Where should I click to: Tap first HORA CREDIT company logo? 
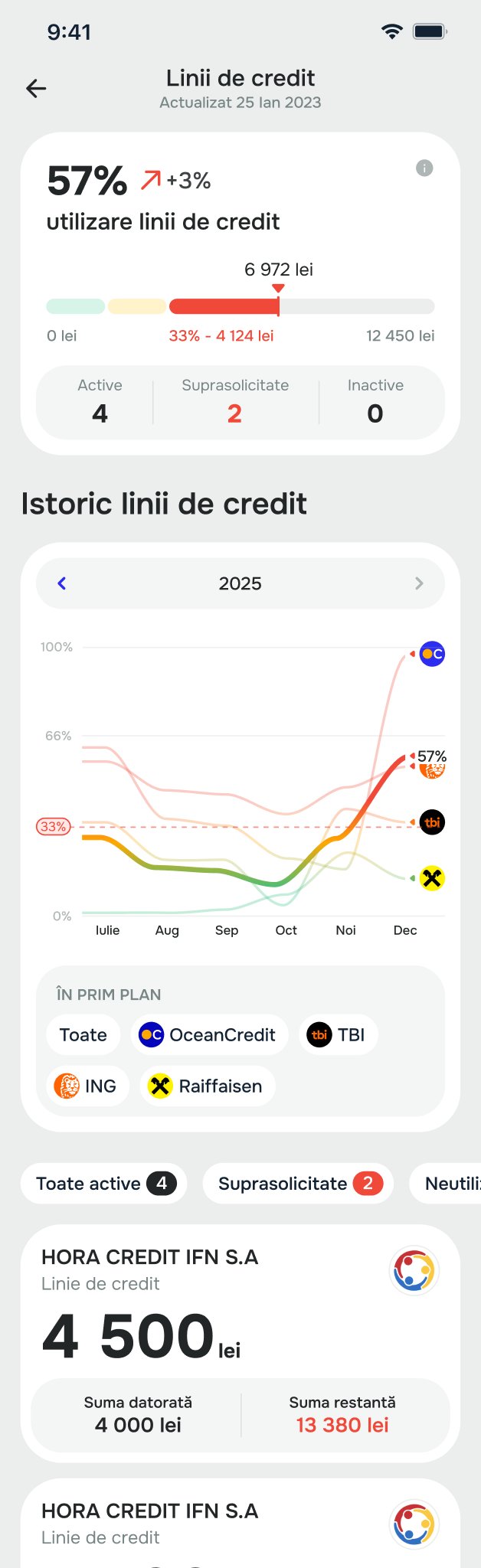414,1271
